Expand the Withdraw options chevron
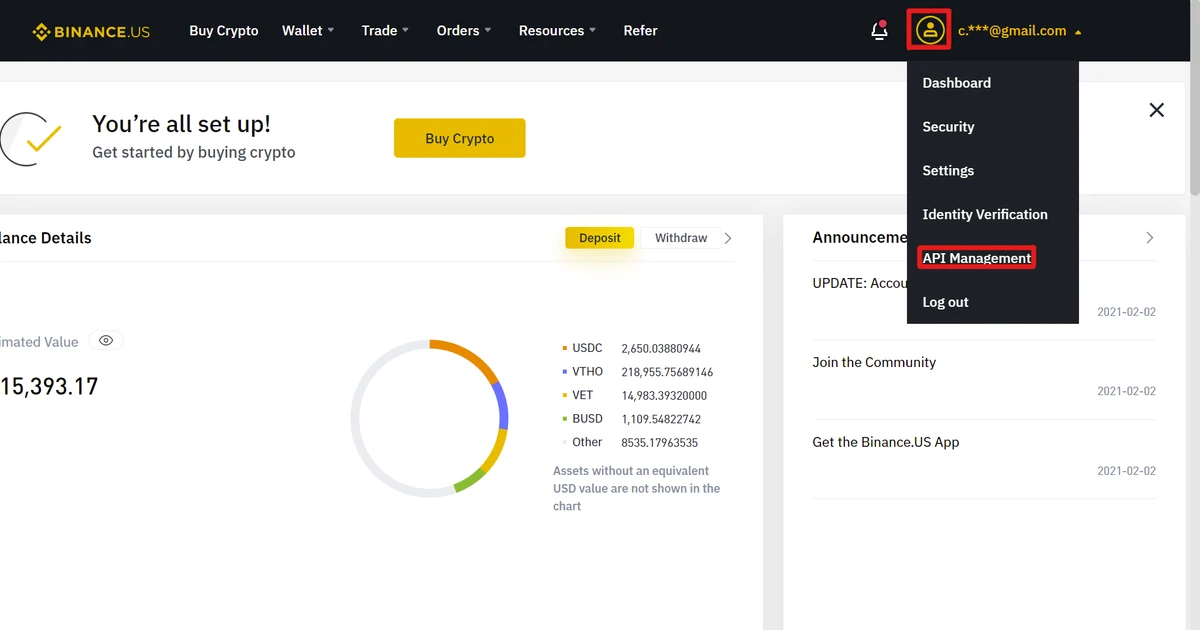The image size is (1200, 630). point(728,238)
